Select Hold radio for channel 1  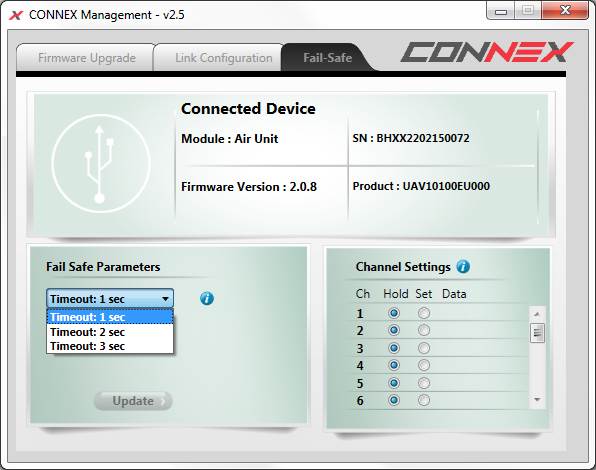[394, 313]
